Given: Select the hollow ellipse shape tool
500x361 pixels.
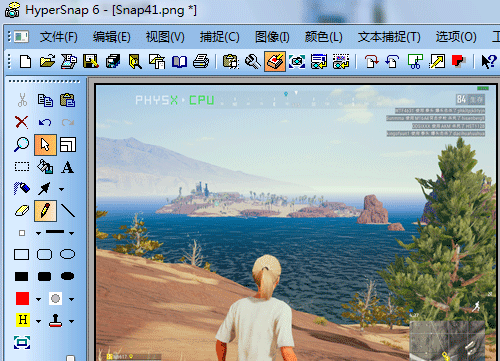Looking at the screenshot, I should coord(68,254).
